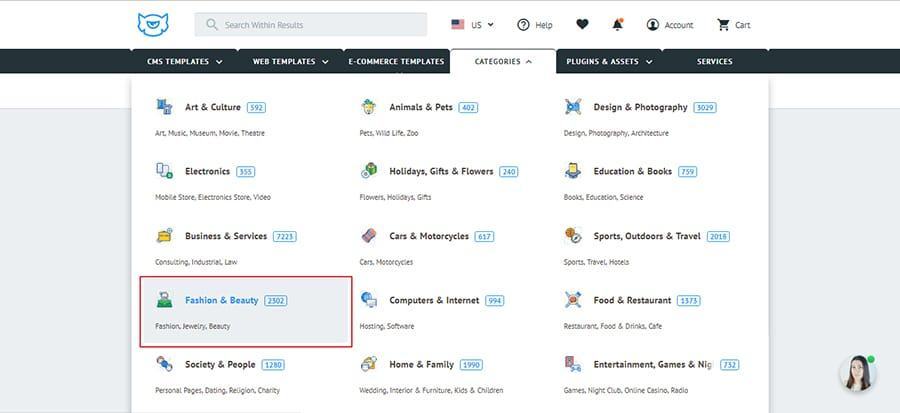Open Food & Restaurant category link
900x413 pixels.
(632, 301)
